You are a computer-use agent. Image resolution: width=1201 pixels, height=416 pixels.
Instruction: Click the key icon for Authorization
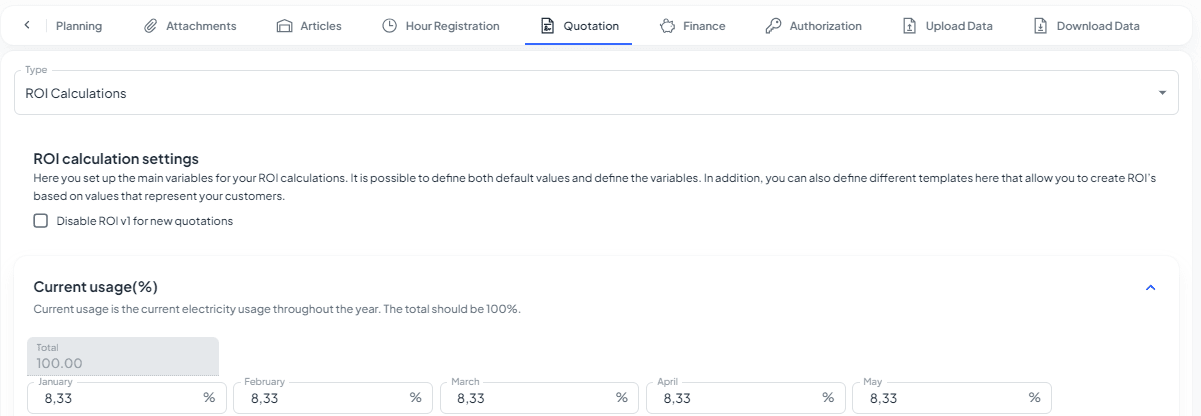pyautogui.click(x=773, y=26)
